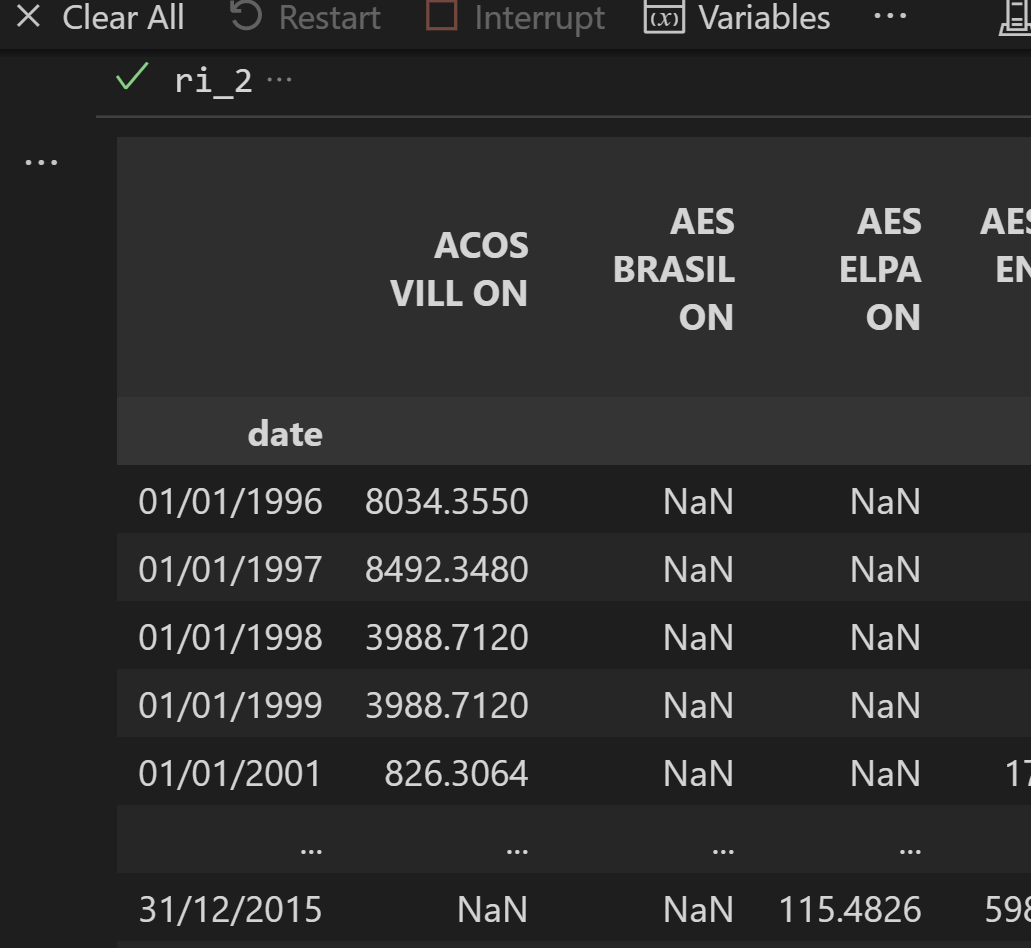
Task: Click the interactive window toolbar Variables label
Action: pos(765,17)
